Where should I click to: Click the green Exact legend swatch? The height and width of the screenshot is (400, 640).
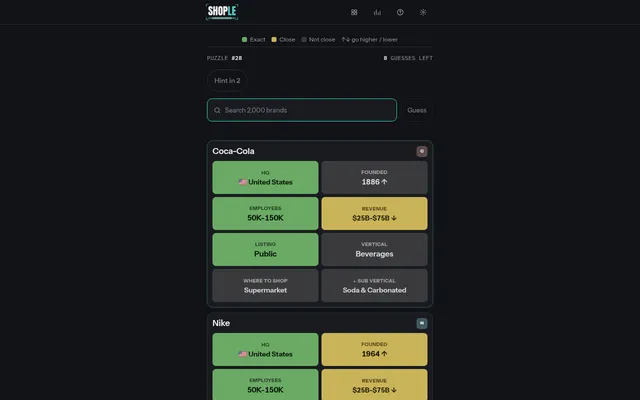pos(244,40)
